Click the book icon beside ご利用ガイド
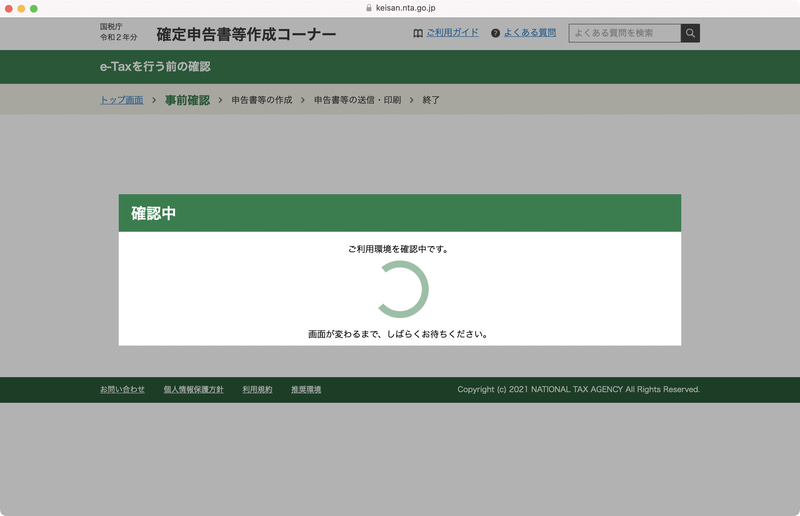800x516 pixels. tap(418, 33)
